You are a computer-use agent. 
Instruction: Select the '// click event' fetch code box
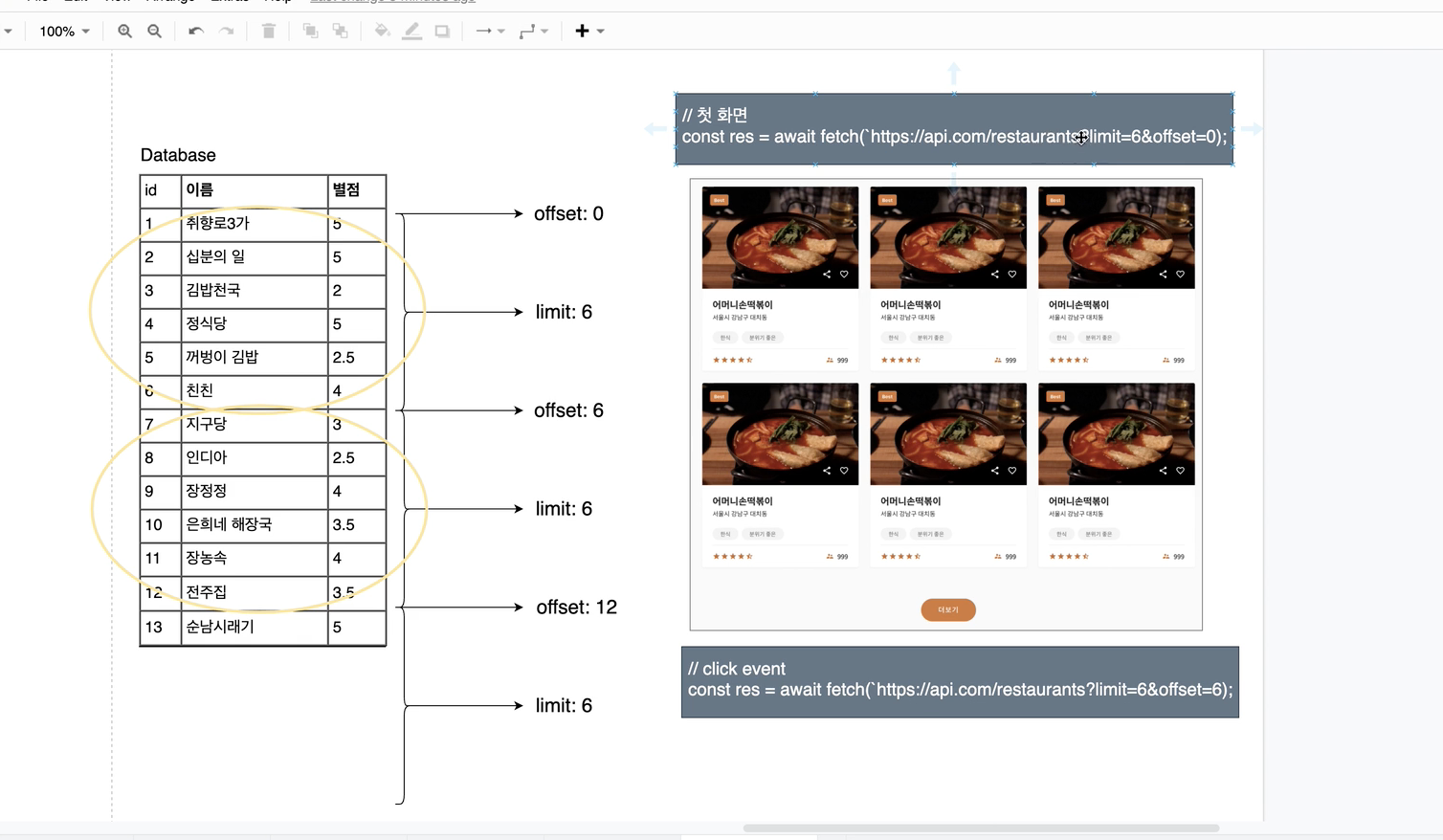point(960,682)
